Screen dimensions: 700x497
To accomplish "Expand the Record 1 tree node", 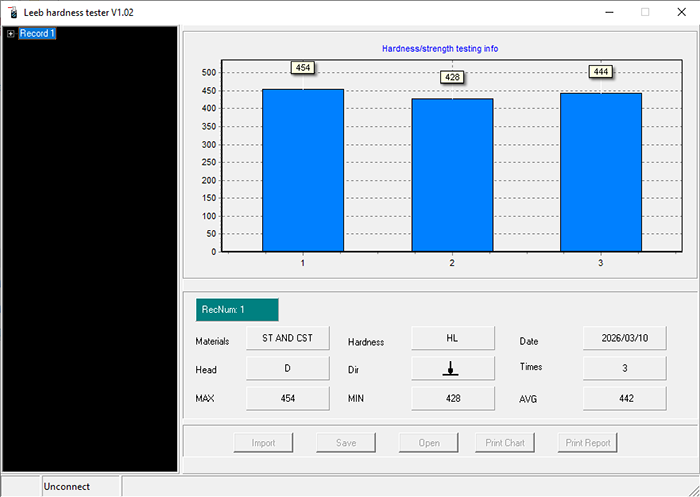I will click(x=10, y=34).
